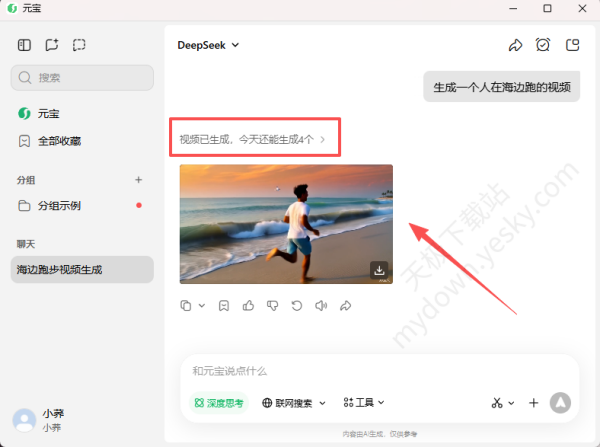Screen dimensions: 600x447
Task: Like the response with thumbs up
Action: (247, 305)
